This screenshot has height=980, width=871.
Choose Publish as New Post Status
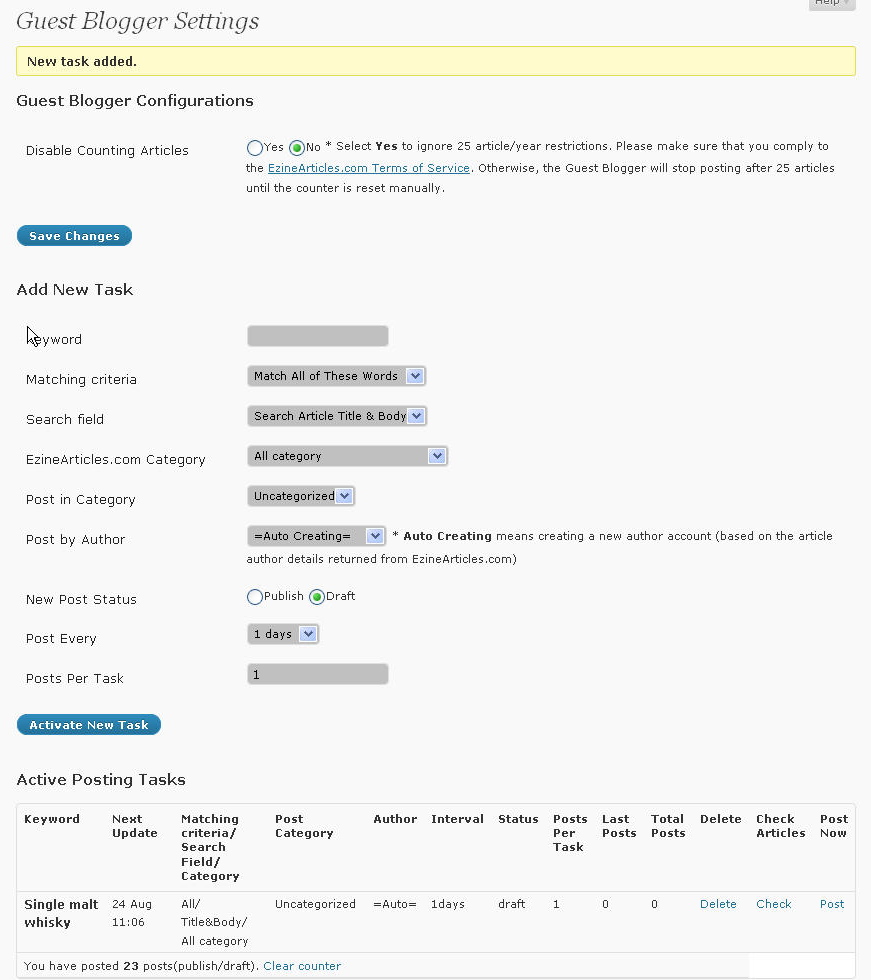pos(254,597)
